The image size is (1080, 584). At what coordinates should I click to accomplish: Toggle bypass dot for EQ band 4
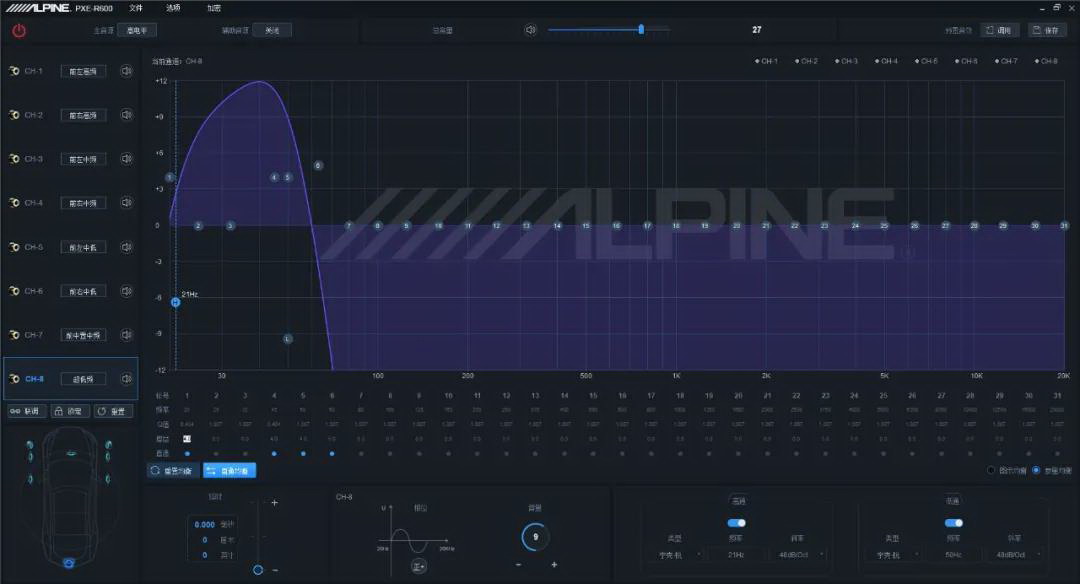(x=274, y=454)
